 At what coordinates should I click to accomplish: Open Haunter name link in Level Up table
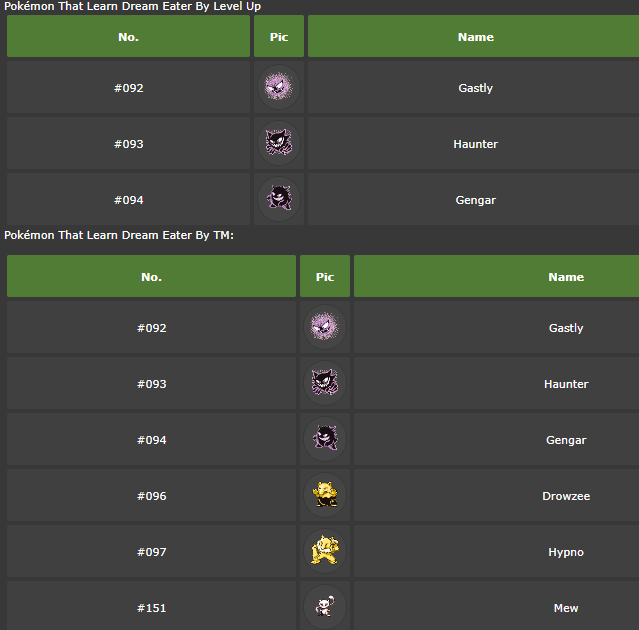click(476, 144)
